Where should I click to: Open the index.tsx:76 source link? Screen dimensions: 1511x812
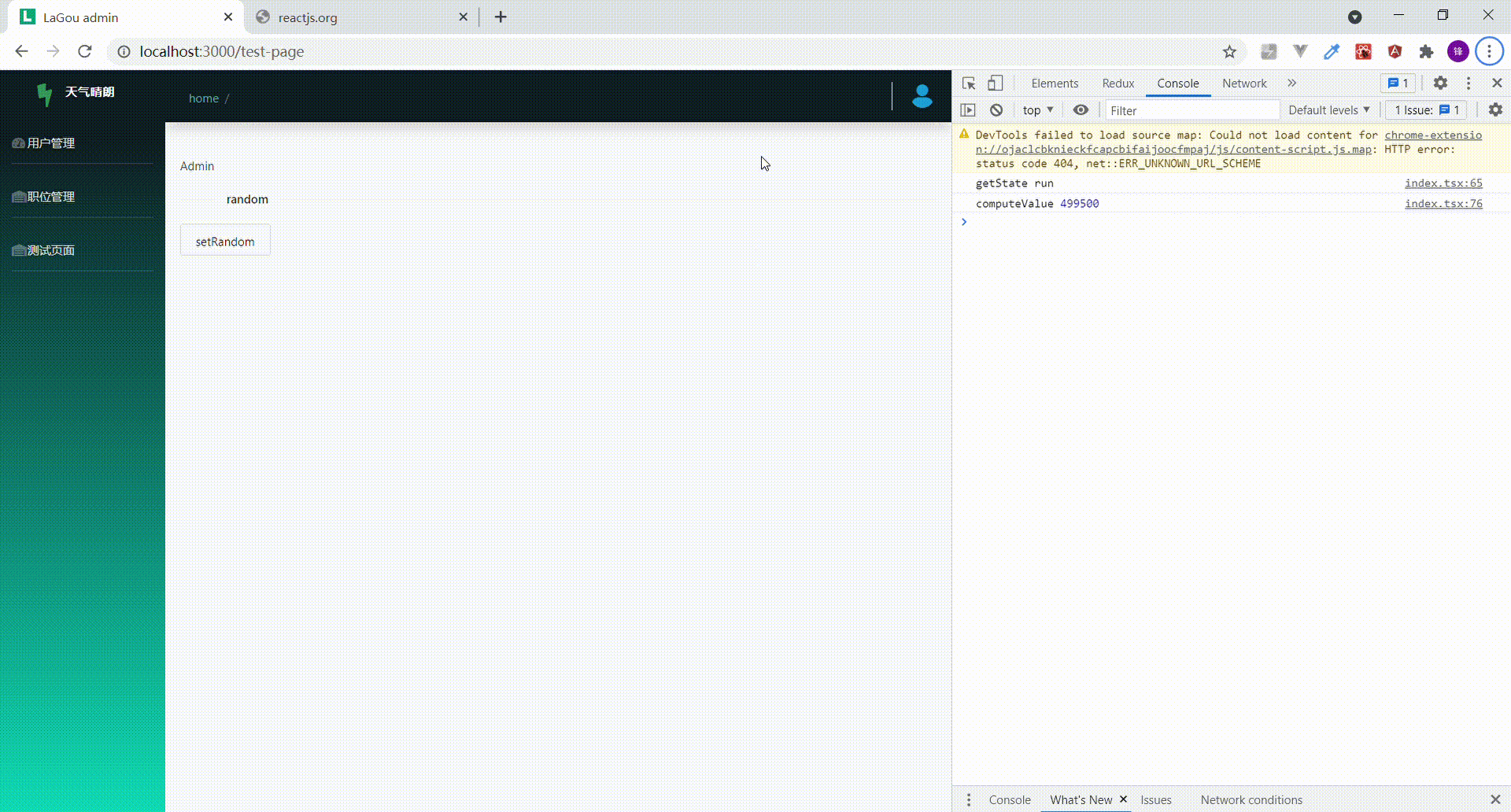tap(1443, 204)
